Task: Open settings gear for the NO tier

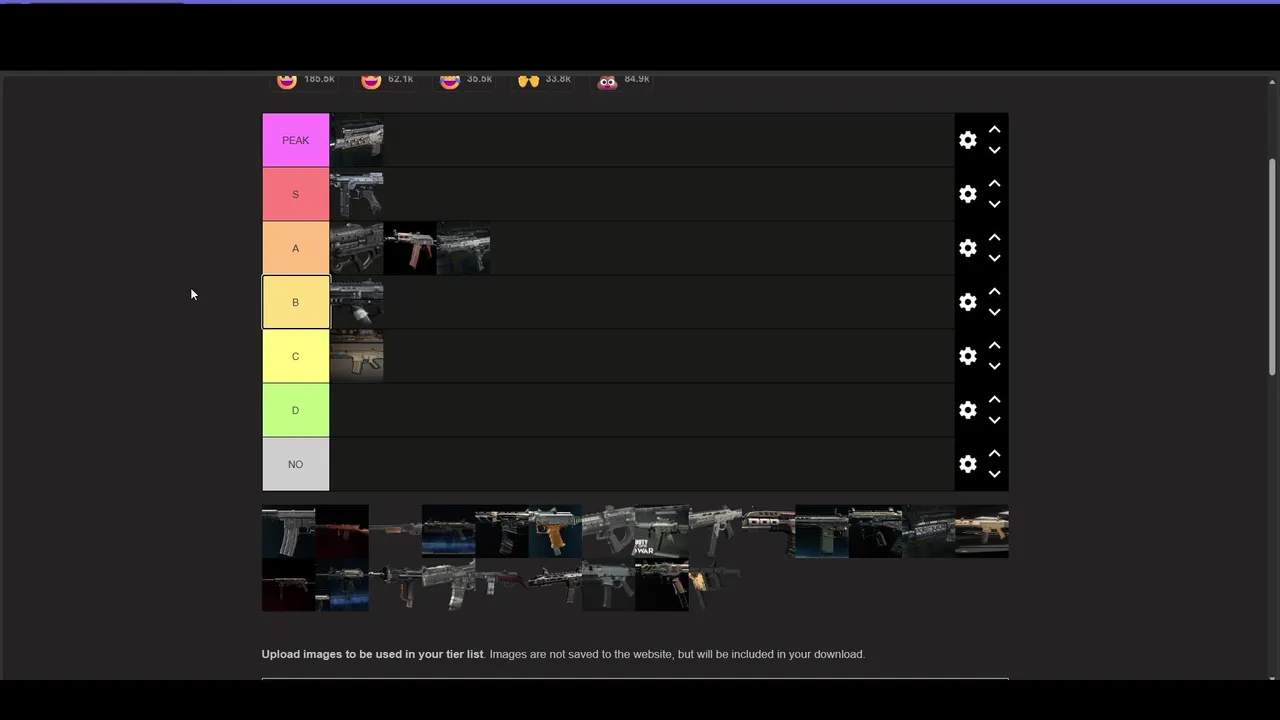Action: 967,464
